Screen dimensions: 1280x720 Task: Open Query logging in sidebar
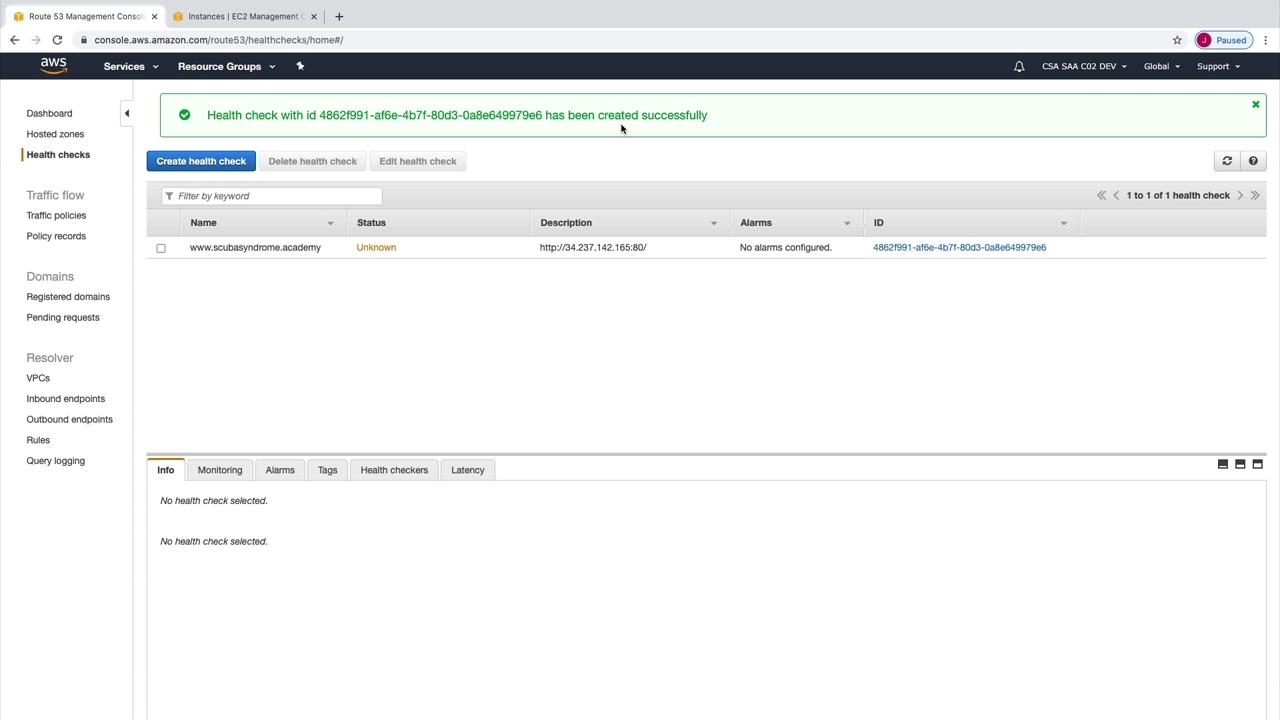56,461
